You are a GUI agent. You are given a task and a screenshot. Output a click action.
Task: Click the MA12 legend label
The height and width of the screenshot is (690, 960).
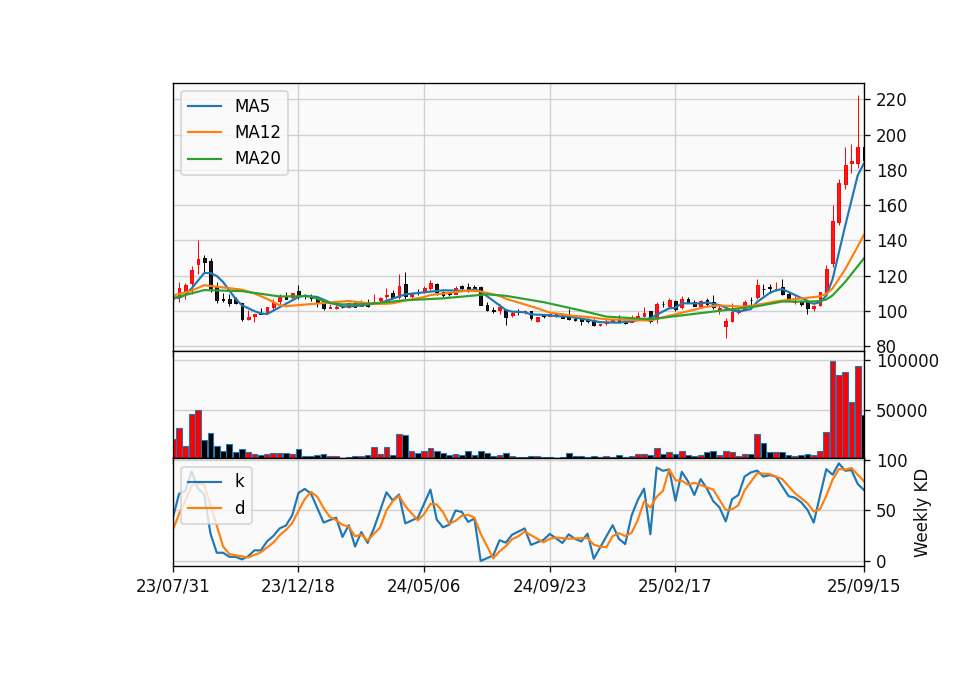tap(257, 132)
